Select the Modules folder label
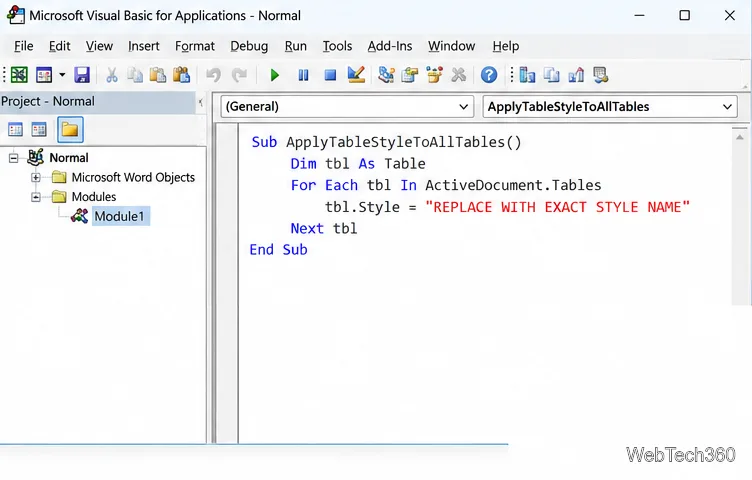Screen dimensions: 752x480 [94, 197]
